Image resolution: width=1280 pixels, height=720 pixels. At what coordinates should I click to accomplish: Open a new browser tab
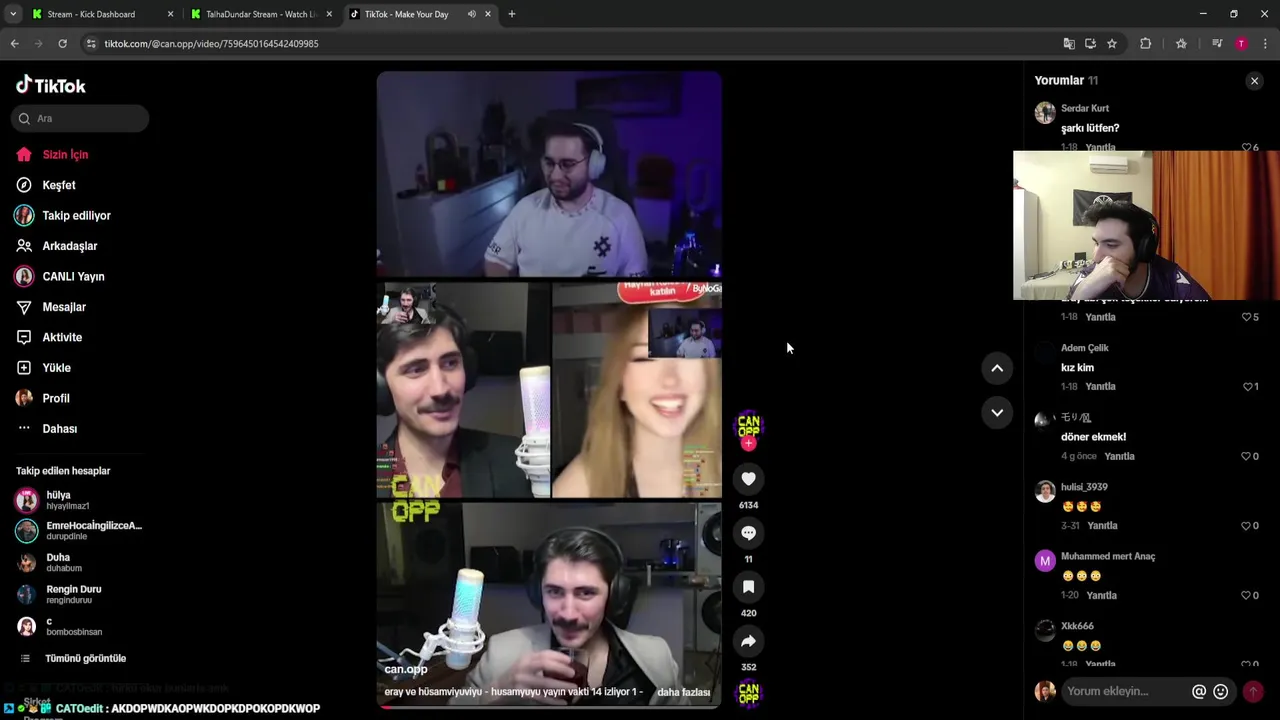pyautogui.click(x=512, y=14)
